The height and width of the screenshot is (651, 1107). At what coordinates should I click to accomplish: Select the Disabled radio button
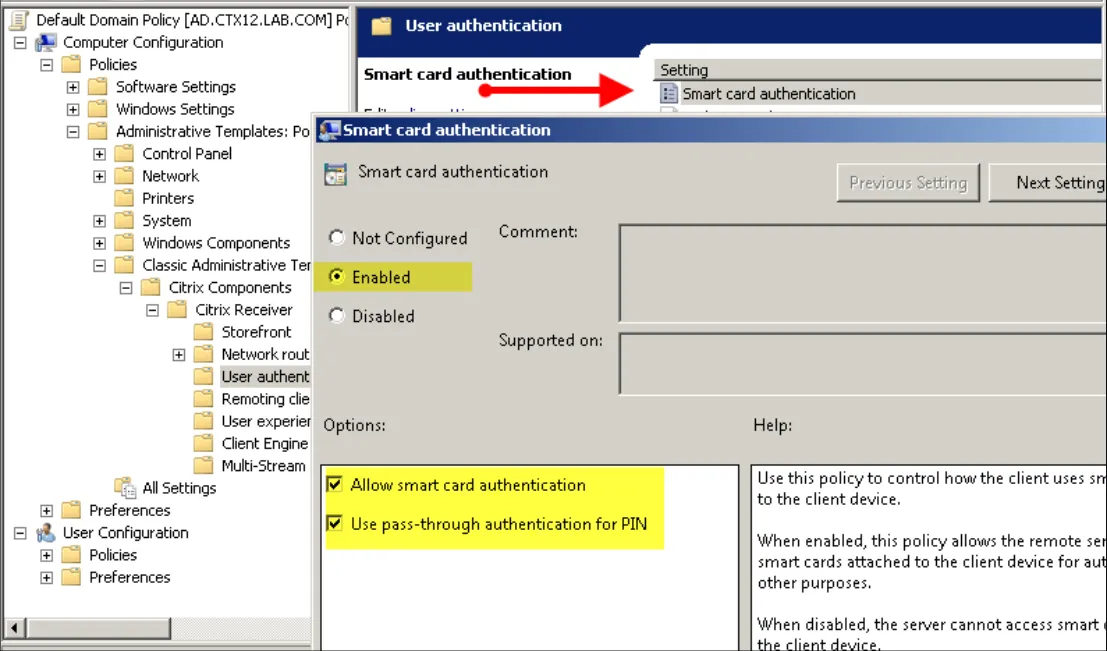(336, 316)
